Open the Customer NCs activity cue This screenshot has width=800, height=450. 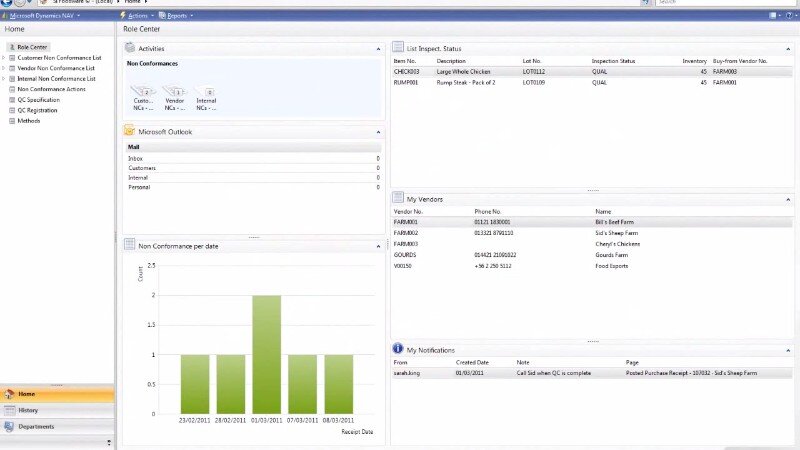tap(144, 96)
